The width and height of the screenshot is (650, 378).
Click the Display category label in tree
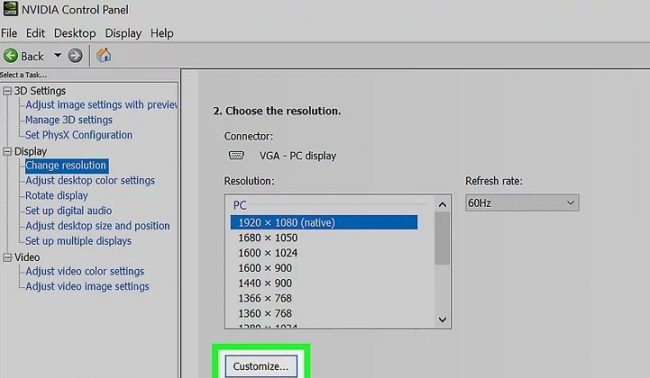tap(31, 151)
